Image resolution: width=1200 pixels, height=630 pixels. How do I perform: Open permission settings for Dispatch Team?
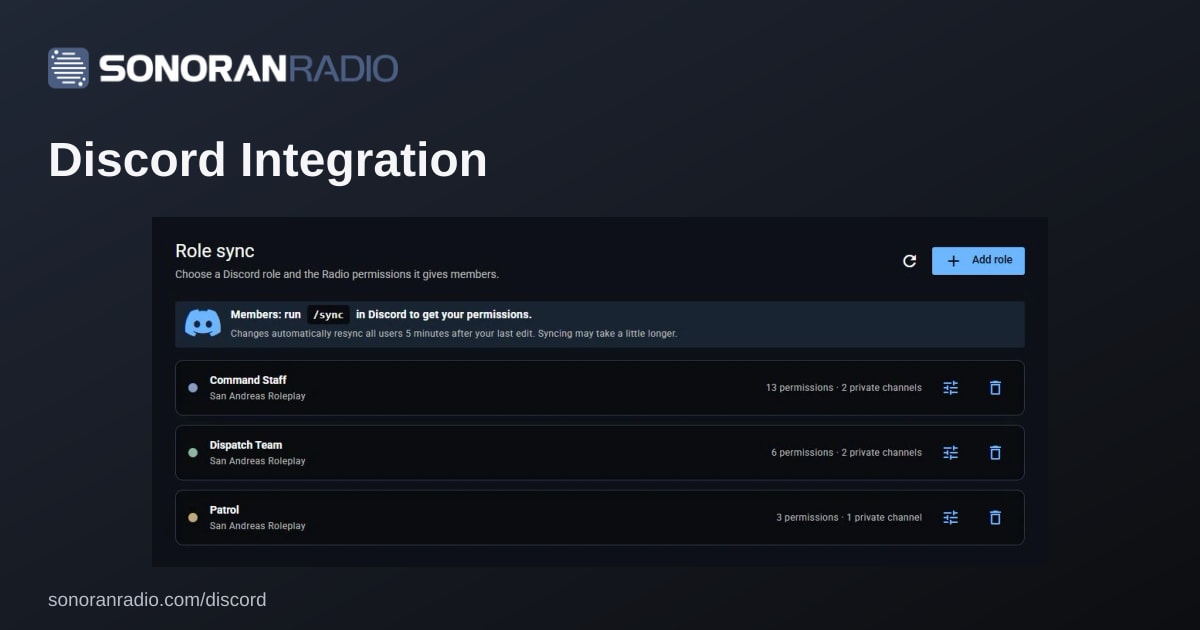(951, 453)
